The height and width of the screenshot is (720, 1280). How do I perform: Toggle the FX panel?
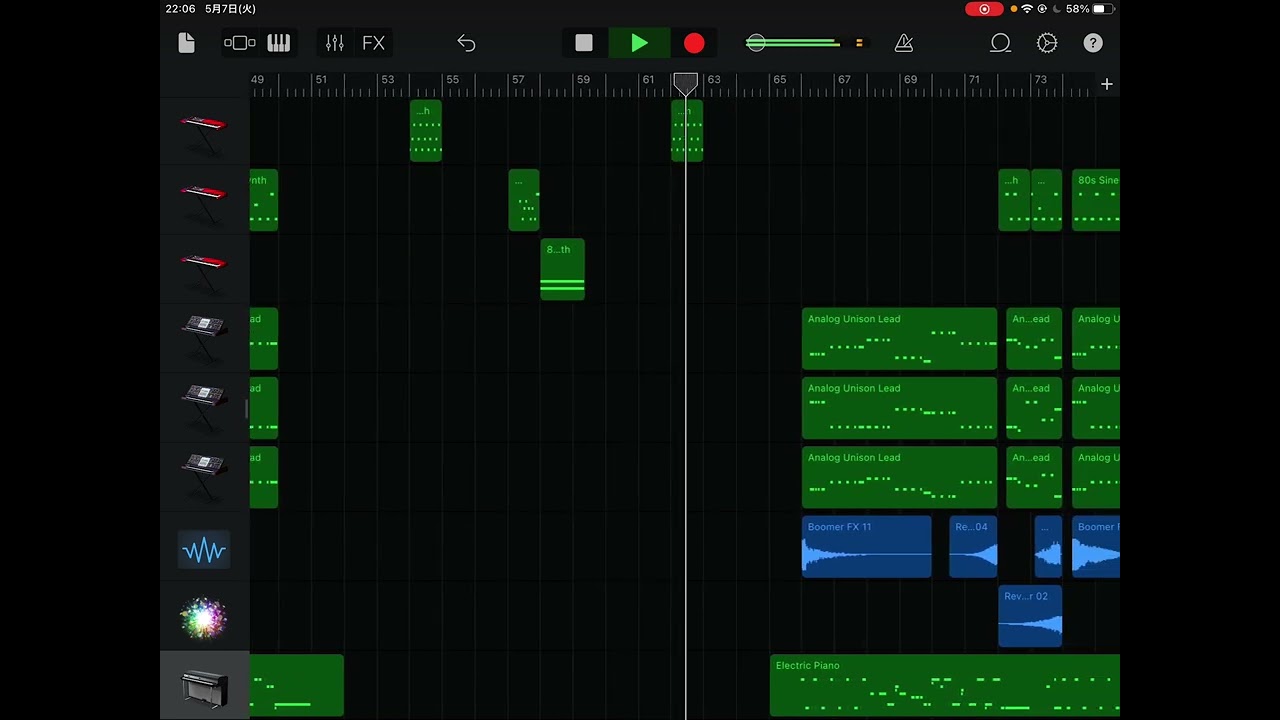coord(373,43)
